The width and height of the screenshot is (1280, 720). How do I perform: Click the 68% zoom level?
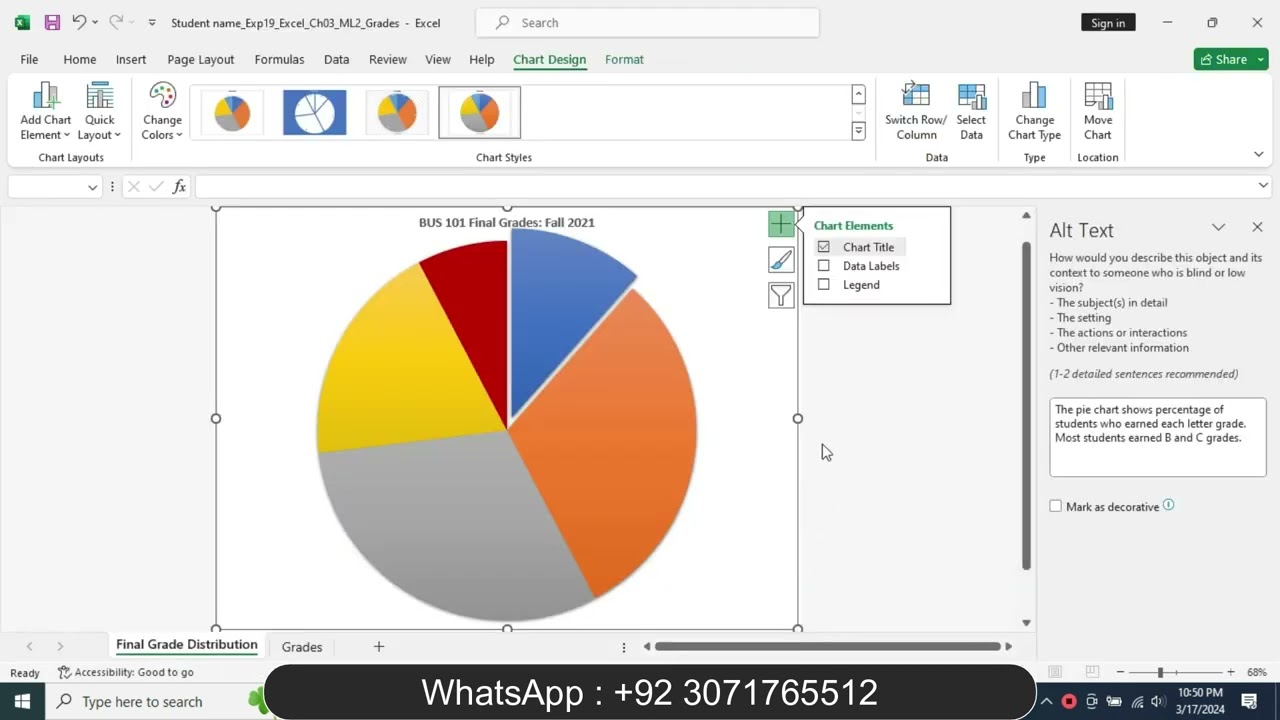pos(1257,672)
